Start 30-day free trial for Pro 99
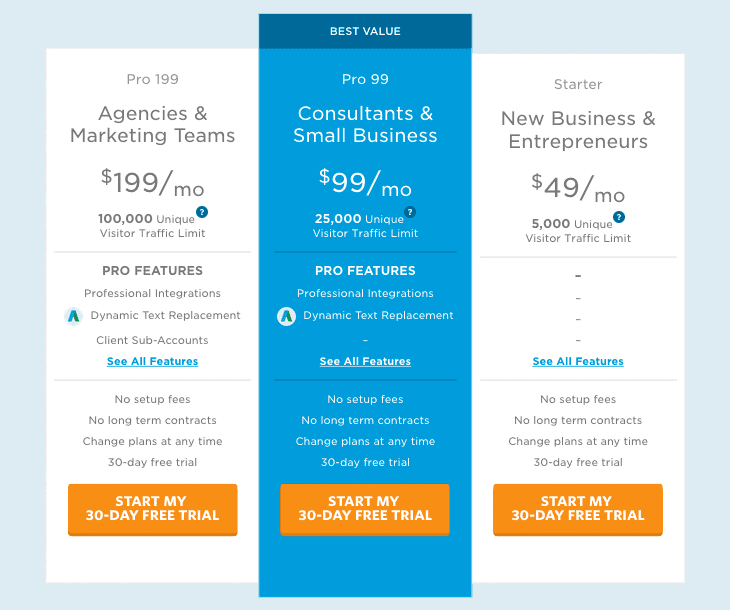Viewport: 730px width, 610px height. tap(365, 509)
